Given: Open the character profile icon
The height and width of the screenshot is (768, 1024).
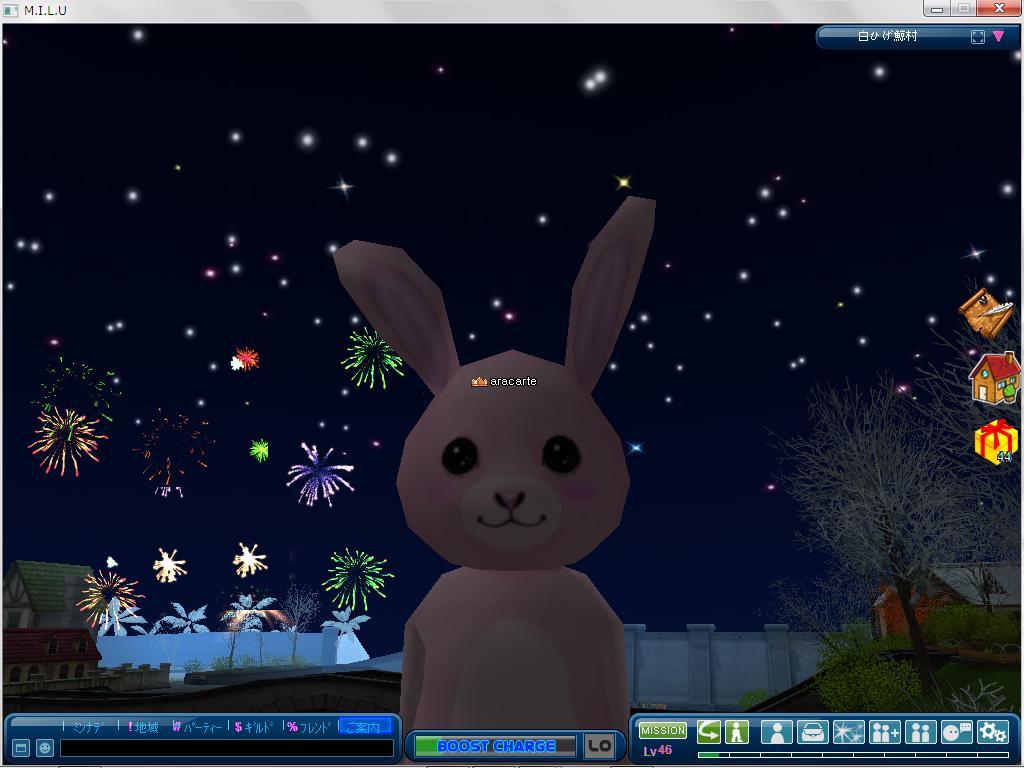Looking at the screenshot, I should coord(776,732).
